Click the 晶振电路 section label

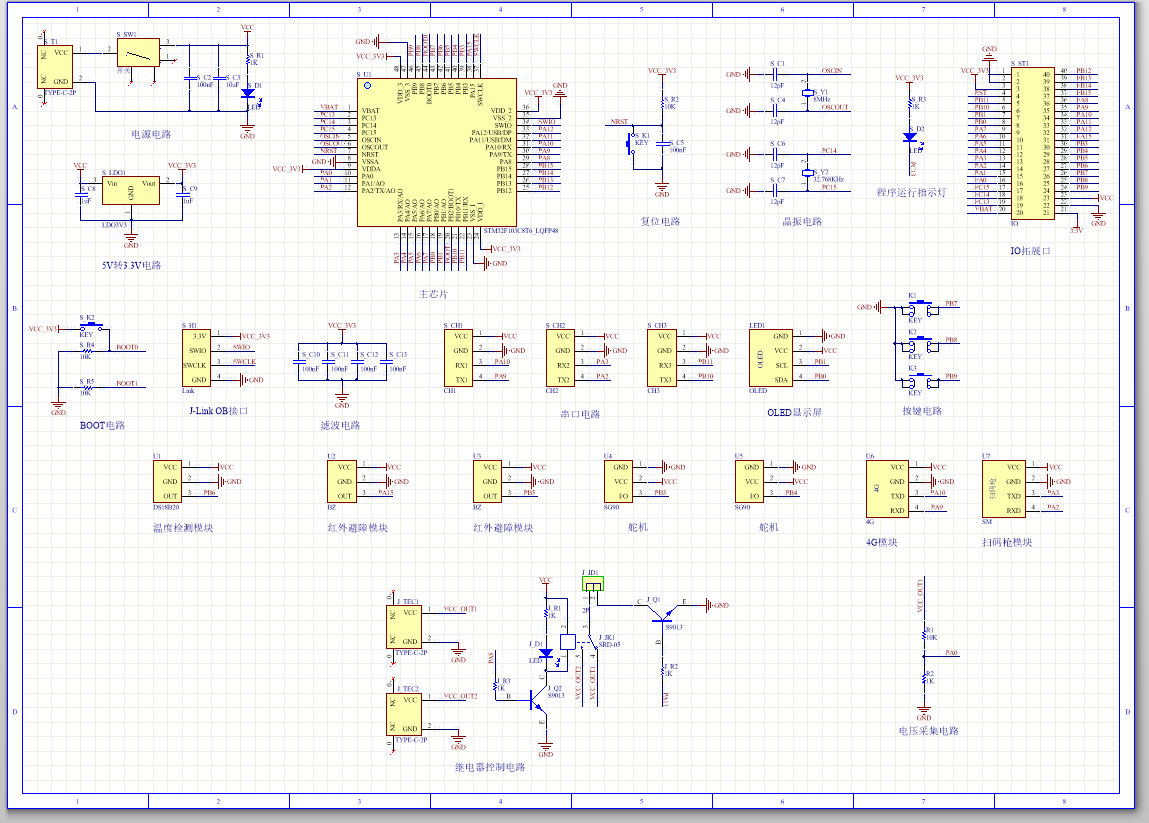pos(802,221)
